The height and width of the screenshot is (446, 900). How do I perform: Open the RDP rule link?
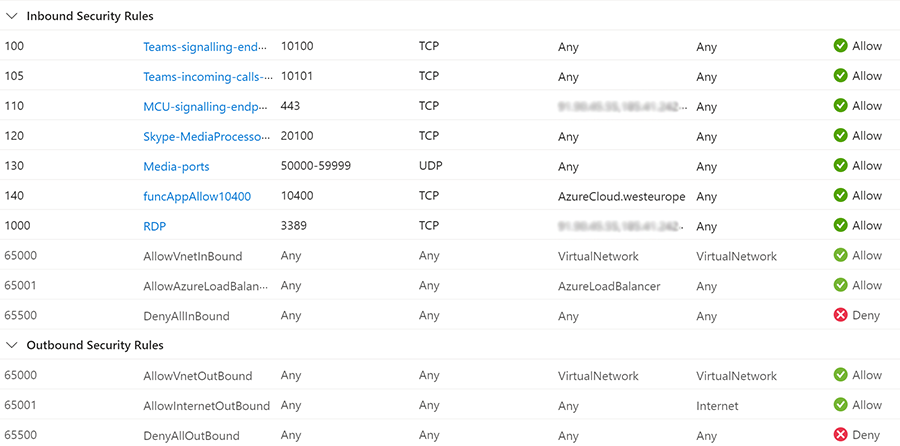coord(155,226)
